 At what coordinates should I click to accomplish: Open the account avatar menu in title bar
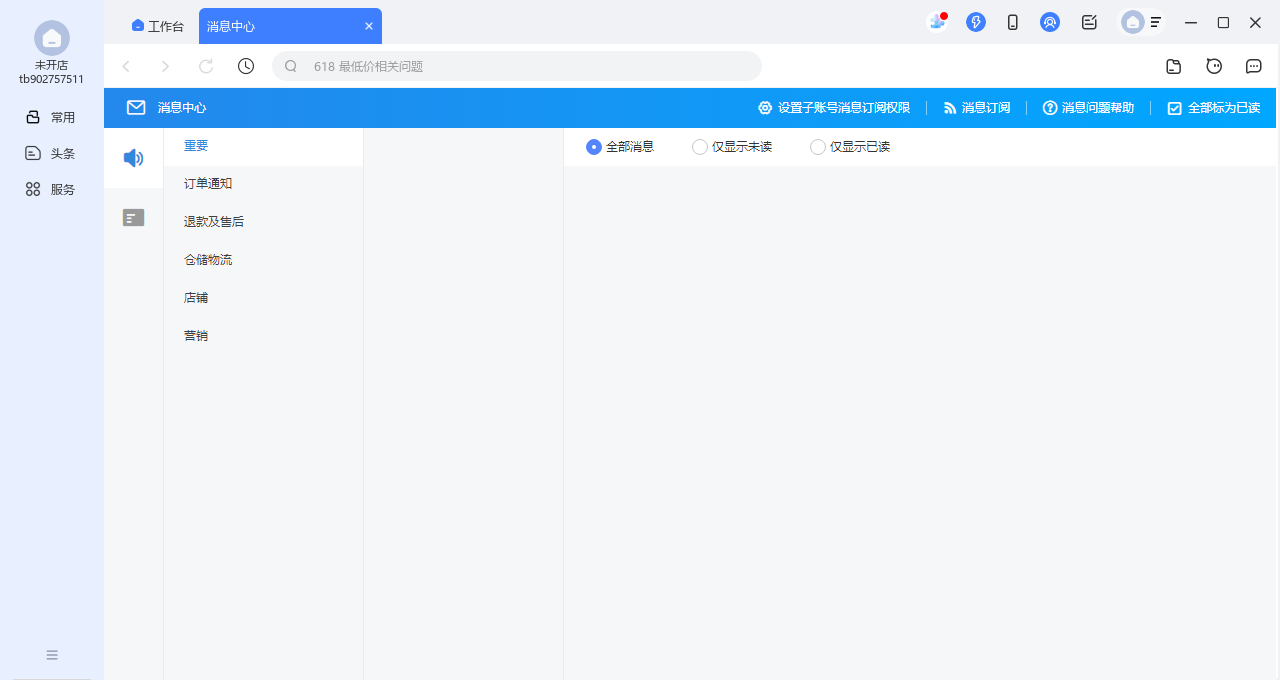pos(1142,22)
